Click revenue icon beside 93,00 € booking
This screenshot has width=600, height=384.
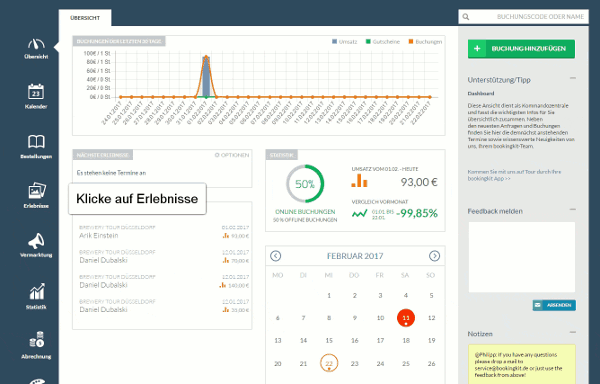coord(226,236)
